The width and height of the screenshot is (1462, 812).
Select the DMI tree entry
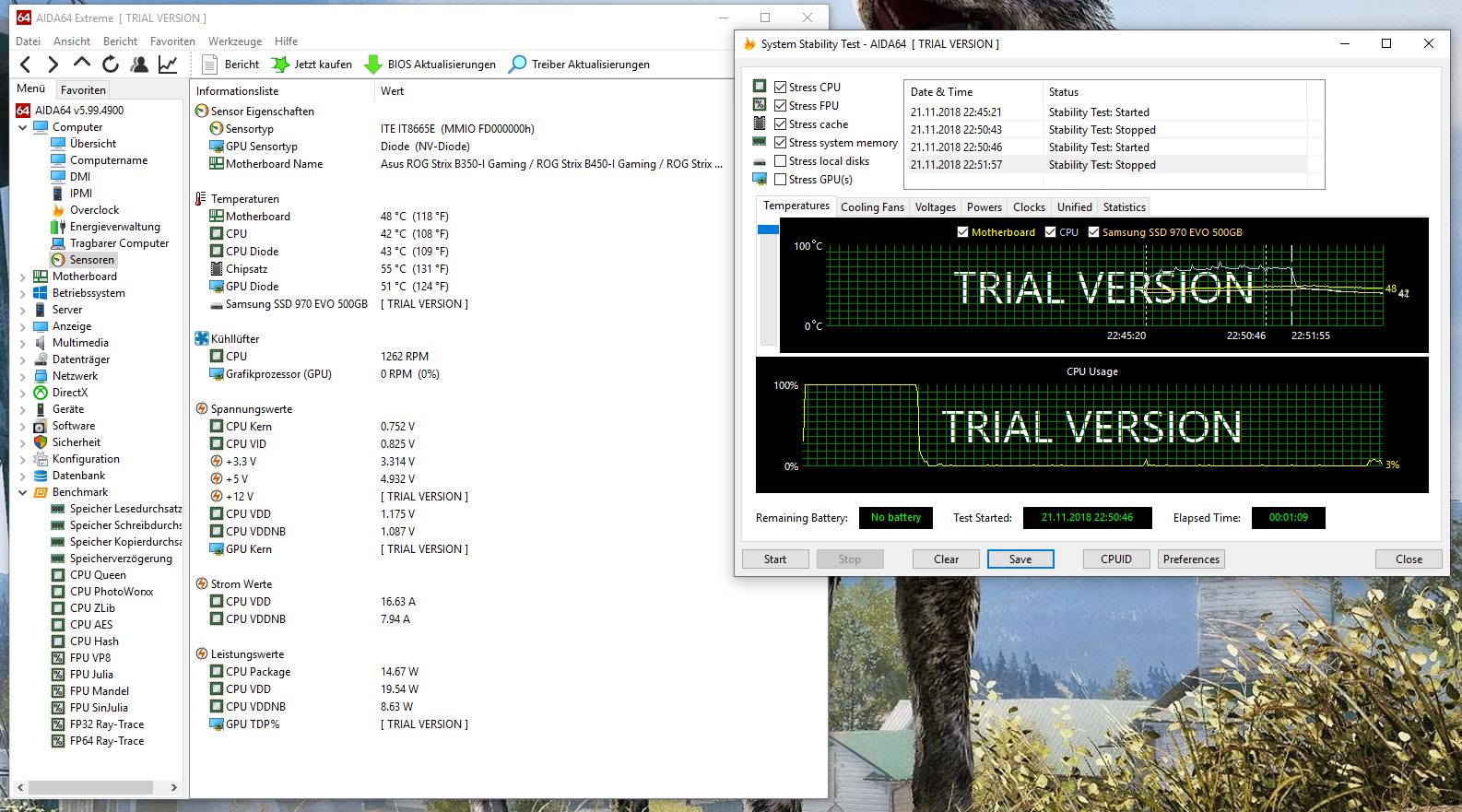[x=80, y=177]
